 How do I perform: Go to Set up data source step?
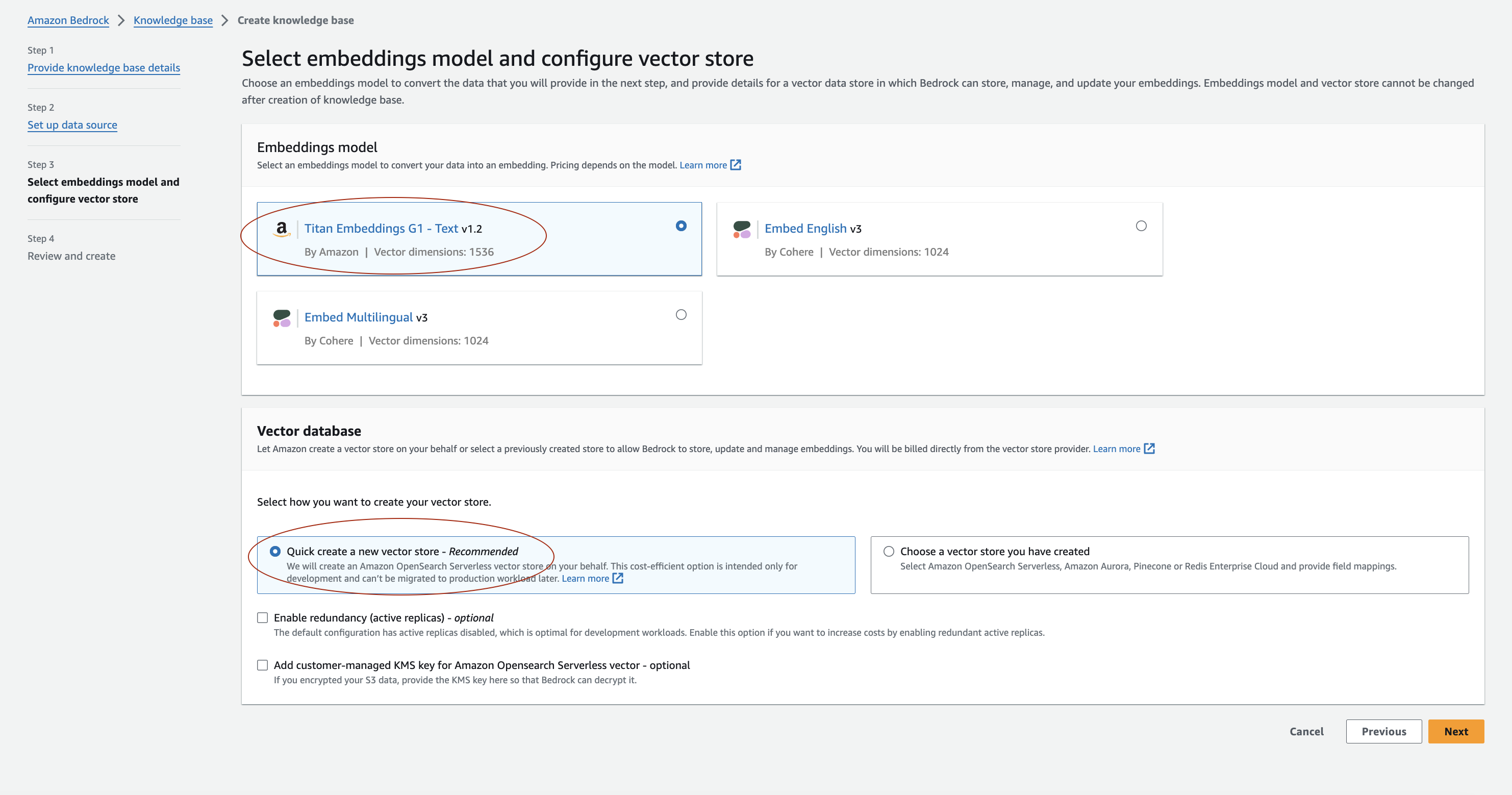tap(72, 125)
